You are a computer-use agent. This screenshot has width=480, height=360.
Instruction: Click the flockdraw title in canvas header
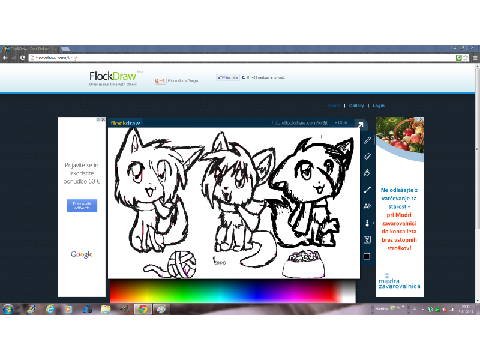tap(125, 123)
